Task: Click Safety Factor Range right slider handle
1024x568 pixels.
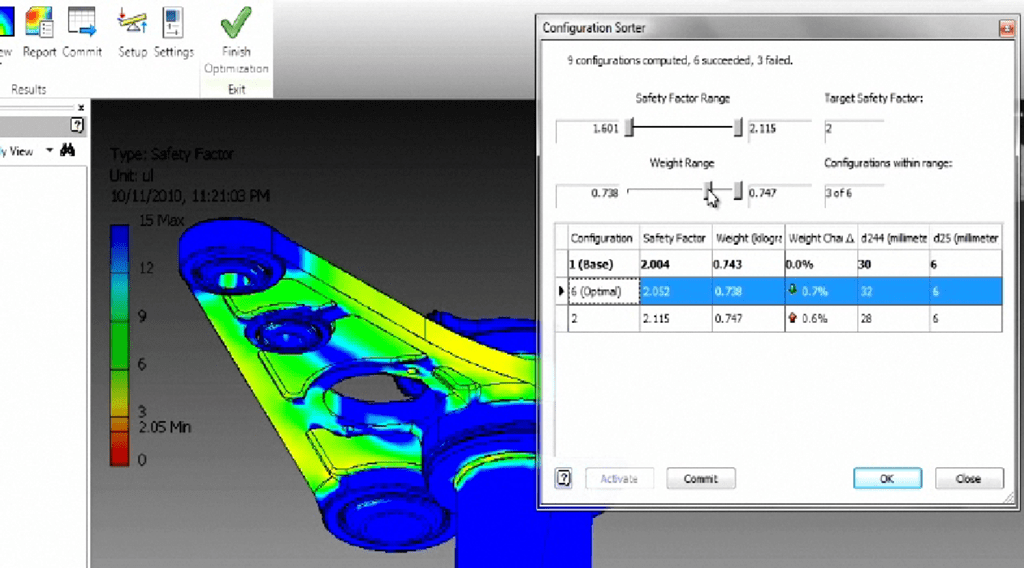Action: 738,127
